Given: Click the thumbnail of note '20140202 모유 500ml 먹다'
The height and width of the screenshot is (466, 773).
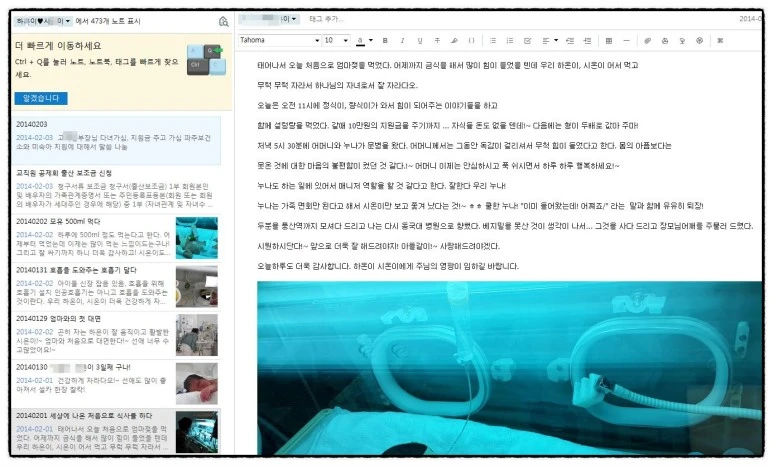Looking at the screenshot, I should [x=197, y=238].
